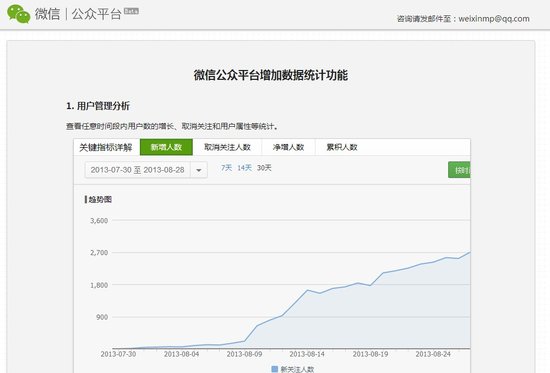Click the weixinmp@qq.com email address

pyautogui.click(x=494, y=19)
